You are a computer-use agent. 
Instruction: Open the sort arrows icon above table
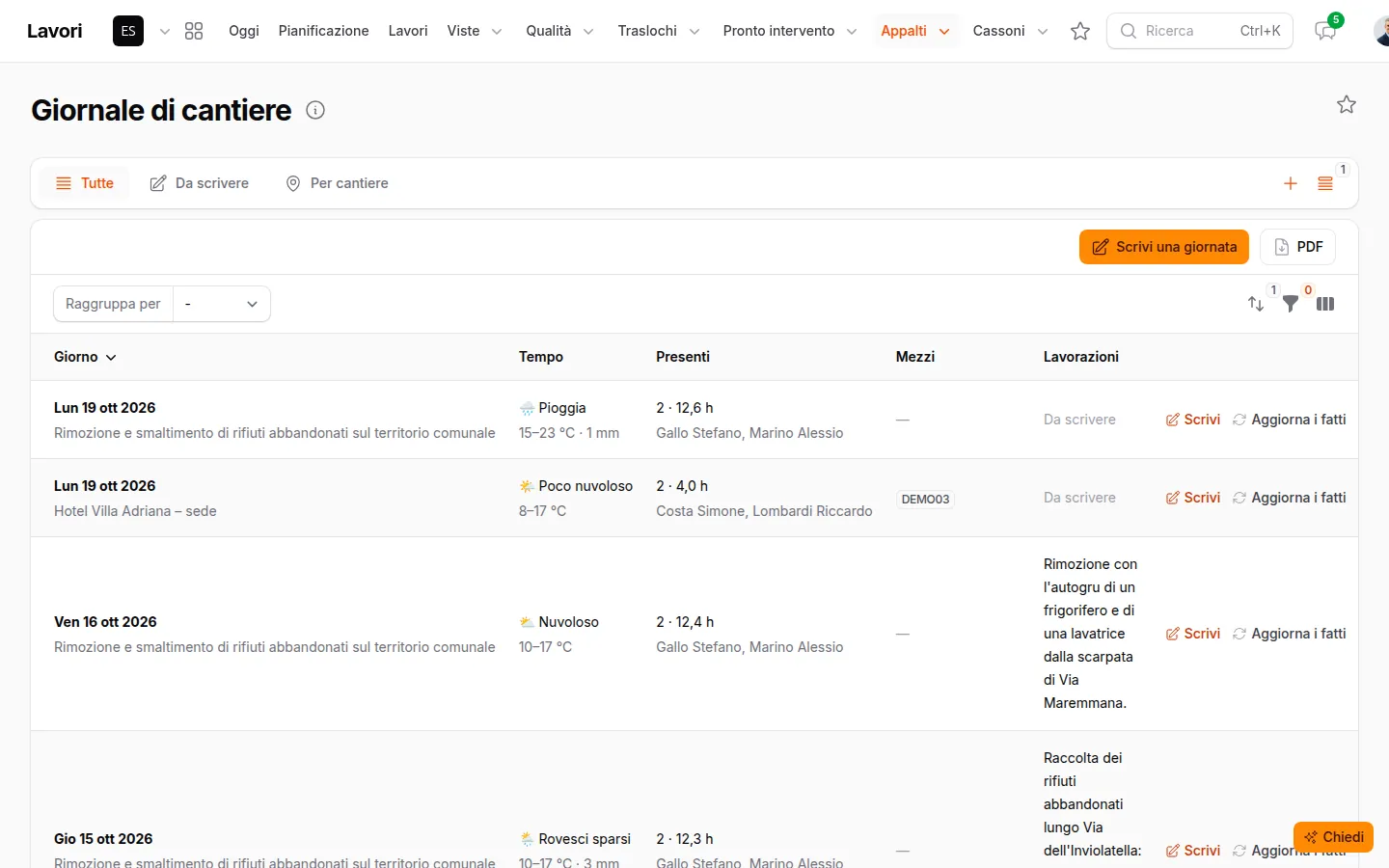coord(1256,304)
